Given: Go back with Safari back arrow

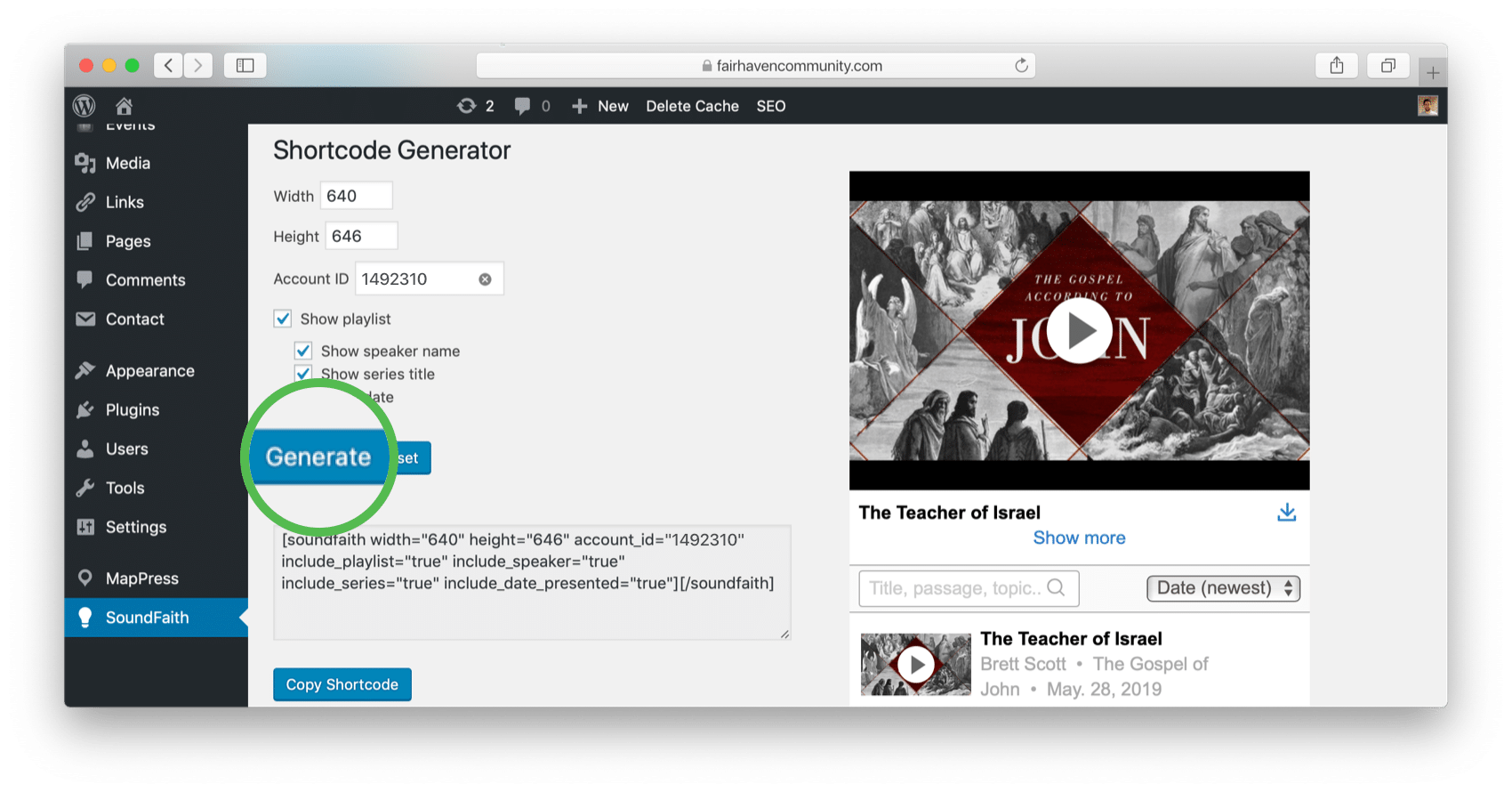Looking at the screenshot, I should click(x=168, y=65).
